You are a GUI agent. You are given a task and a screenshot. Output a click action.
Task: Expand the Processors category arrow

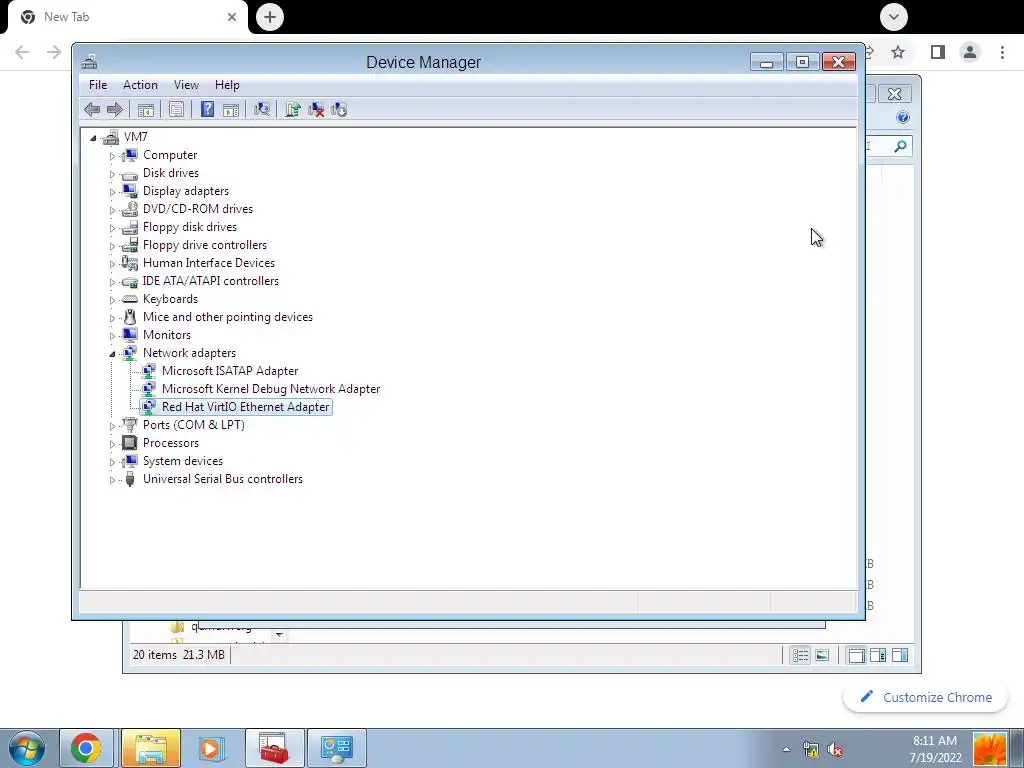point(112,444)
